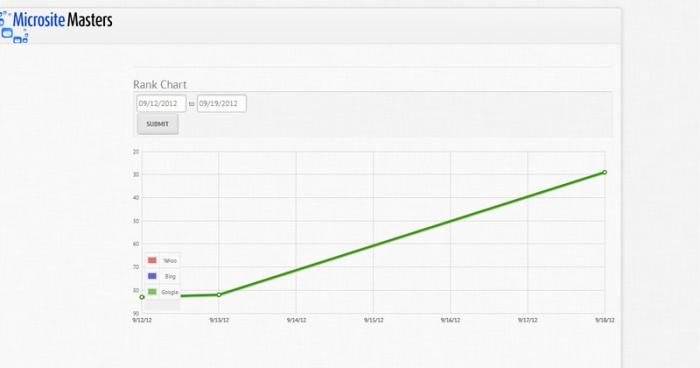Screen dimensions: 700x368
Task: Click the red Yahoo legend swatch
Action: pos(152,260)
